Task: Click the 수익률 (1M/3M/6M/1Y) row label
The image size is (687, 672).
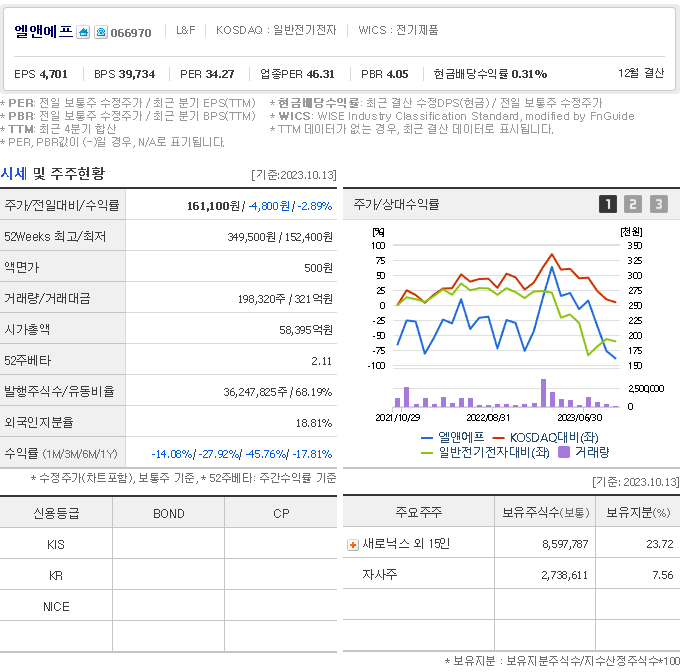Action: click(x=61, y=453)
